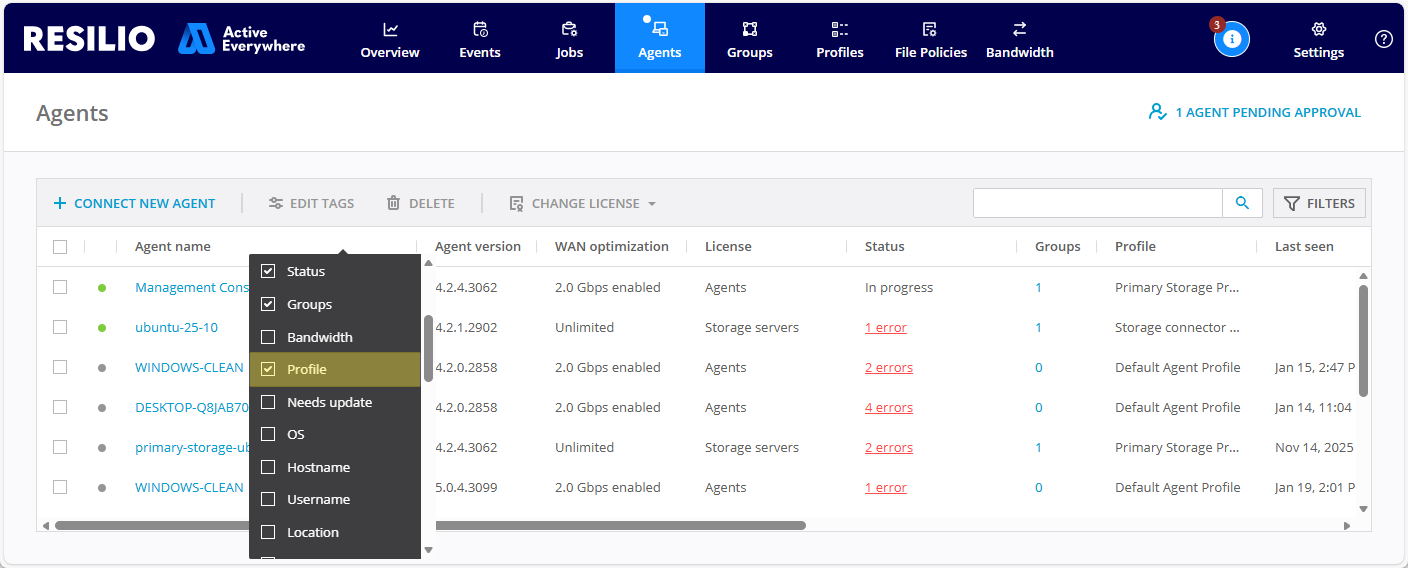This screenshot has height=568, width=1408.
Task: Click the notifications info icon with badge
Action: pyautogui.click(x=1231, y=39)
